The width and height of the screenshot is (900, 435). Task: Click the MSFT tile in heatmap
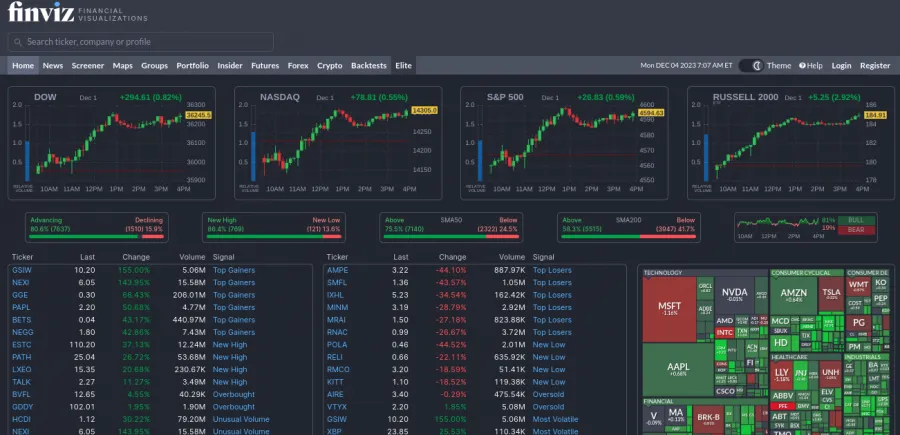[669, 309]
